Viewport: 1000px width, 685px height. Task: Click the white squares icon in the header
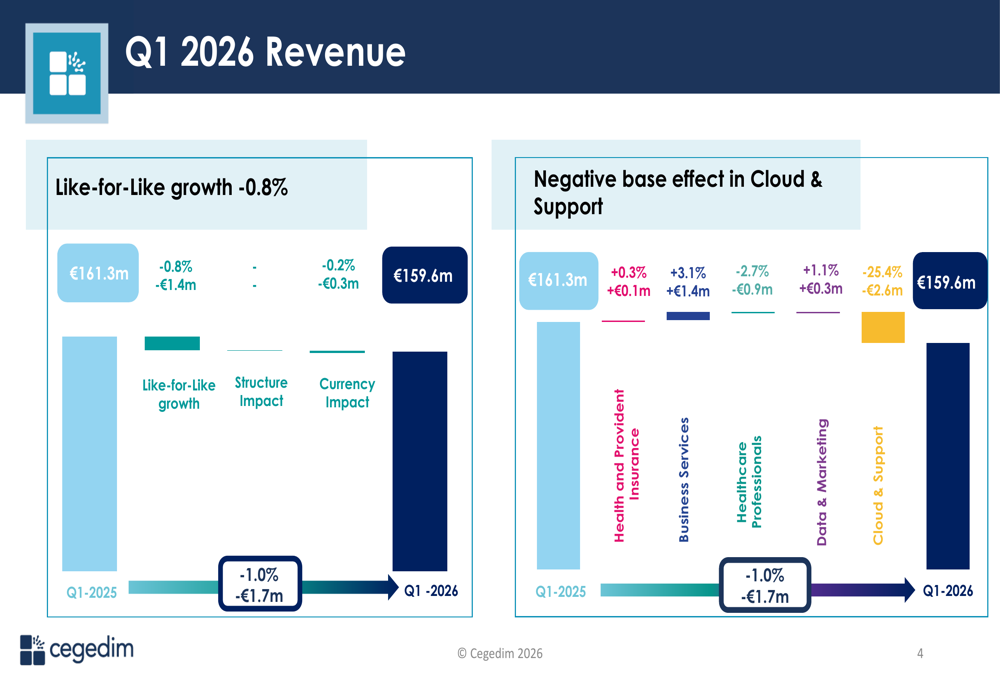tap(67, 73)
